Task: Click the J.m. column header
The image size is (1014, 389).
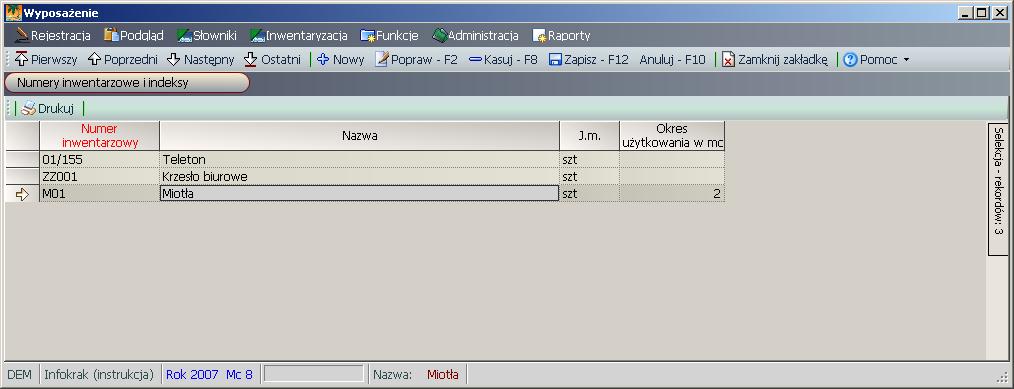Action: pos(589,136)
